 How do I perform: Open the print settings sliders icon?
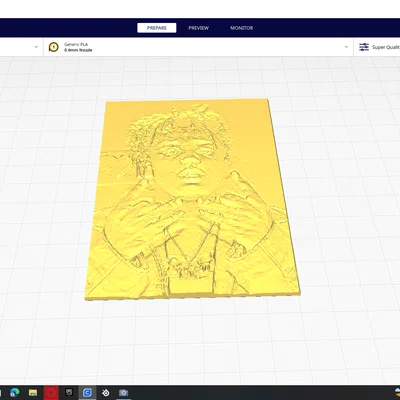pyautogui.click(x=364, y=47)
